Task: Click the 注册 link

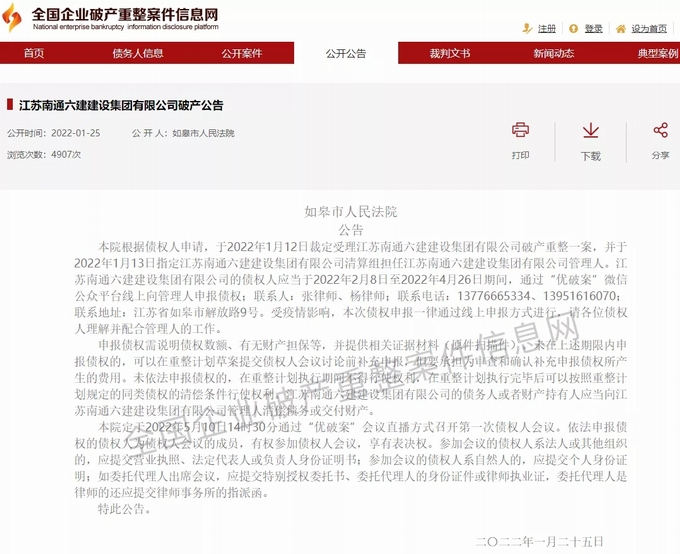Action: 547,29
